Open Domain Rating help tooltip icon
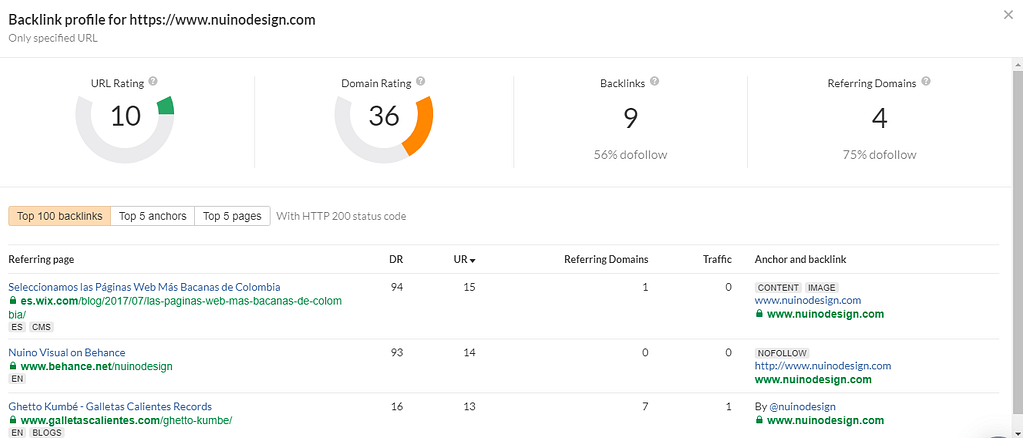This screenshot has height=438, width=1023. click(x=421, y=82)
